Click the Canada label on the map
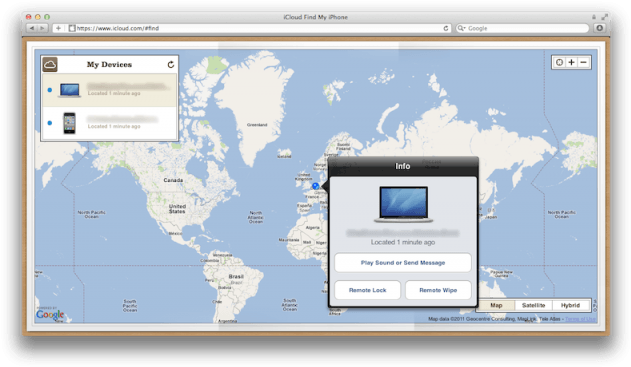Image resolution: width=631 pixels, height=367 pixels. 173,180
